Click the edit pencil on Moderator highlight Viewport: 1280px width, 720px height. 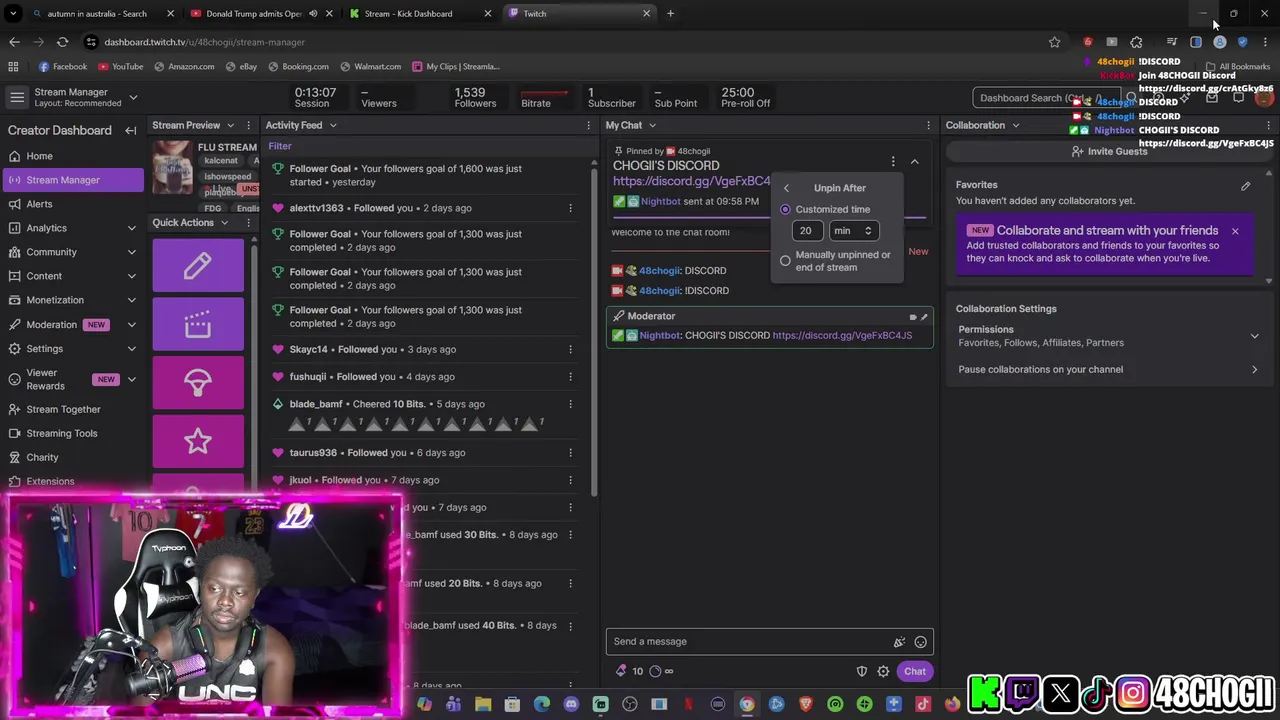(x=923, y=317)
